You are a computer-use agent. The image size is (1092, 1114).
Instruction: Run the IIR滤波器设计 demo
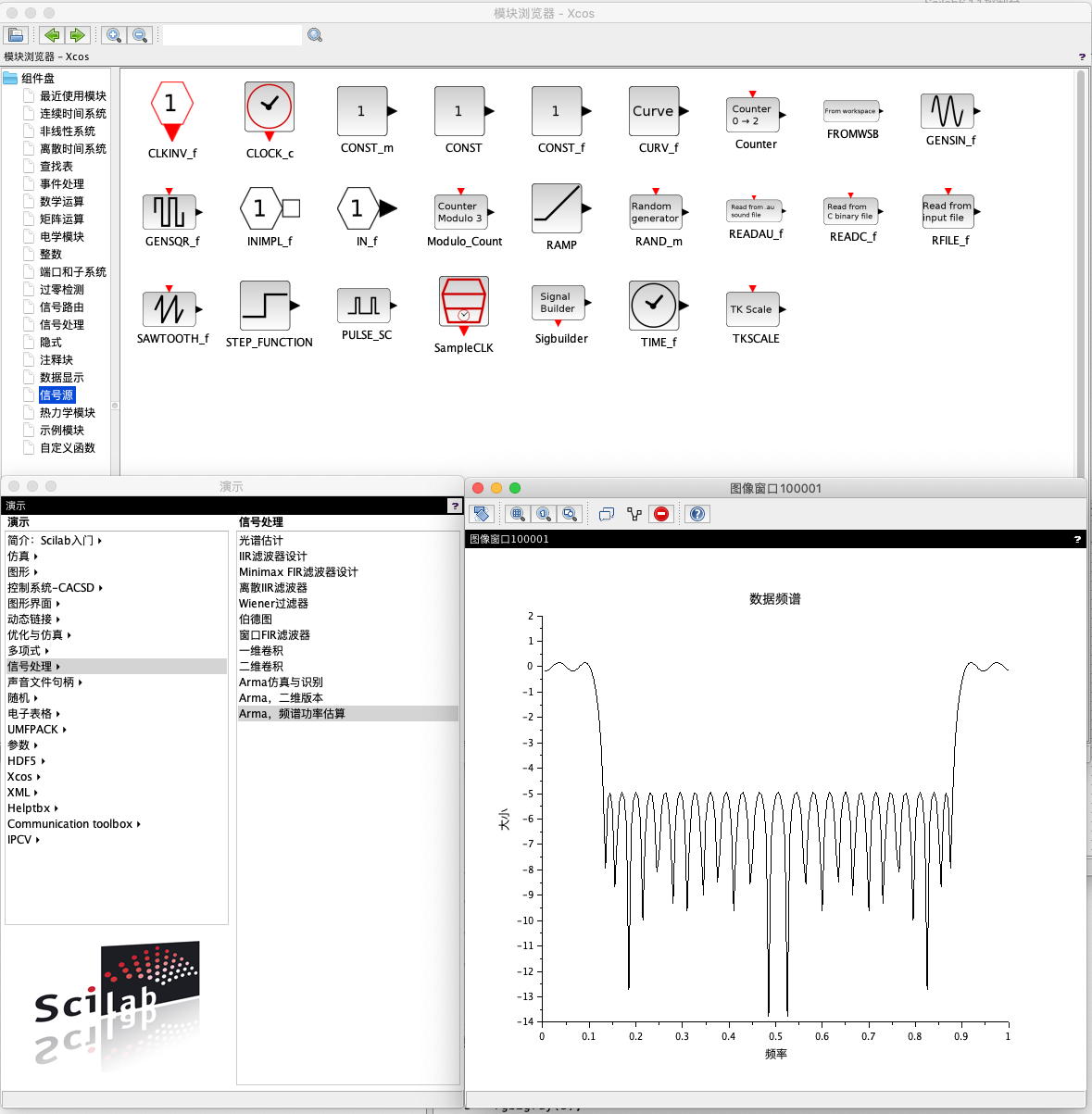pos(272,557)
